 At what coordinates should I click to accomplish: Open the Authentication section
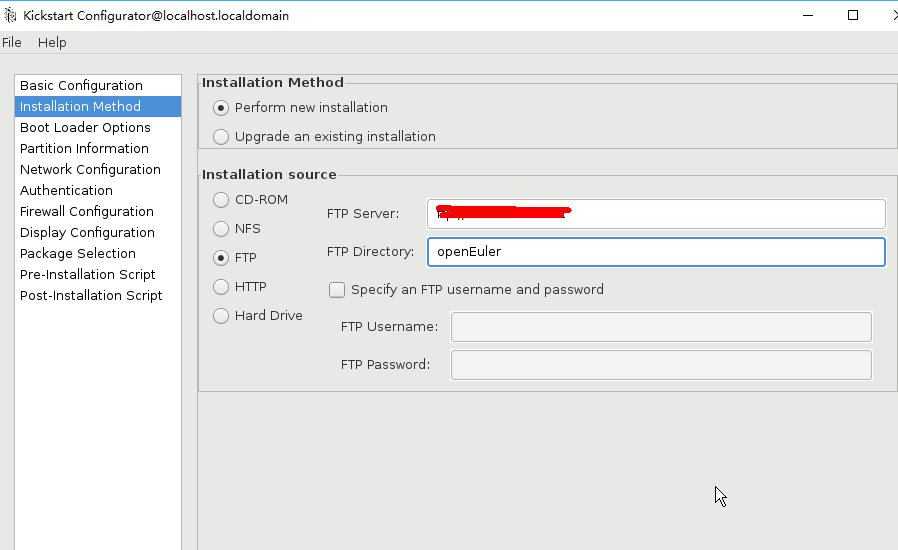pyautogui.click(x=66, y=191)
